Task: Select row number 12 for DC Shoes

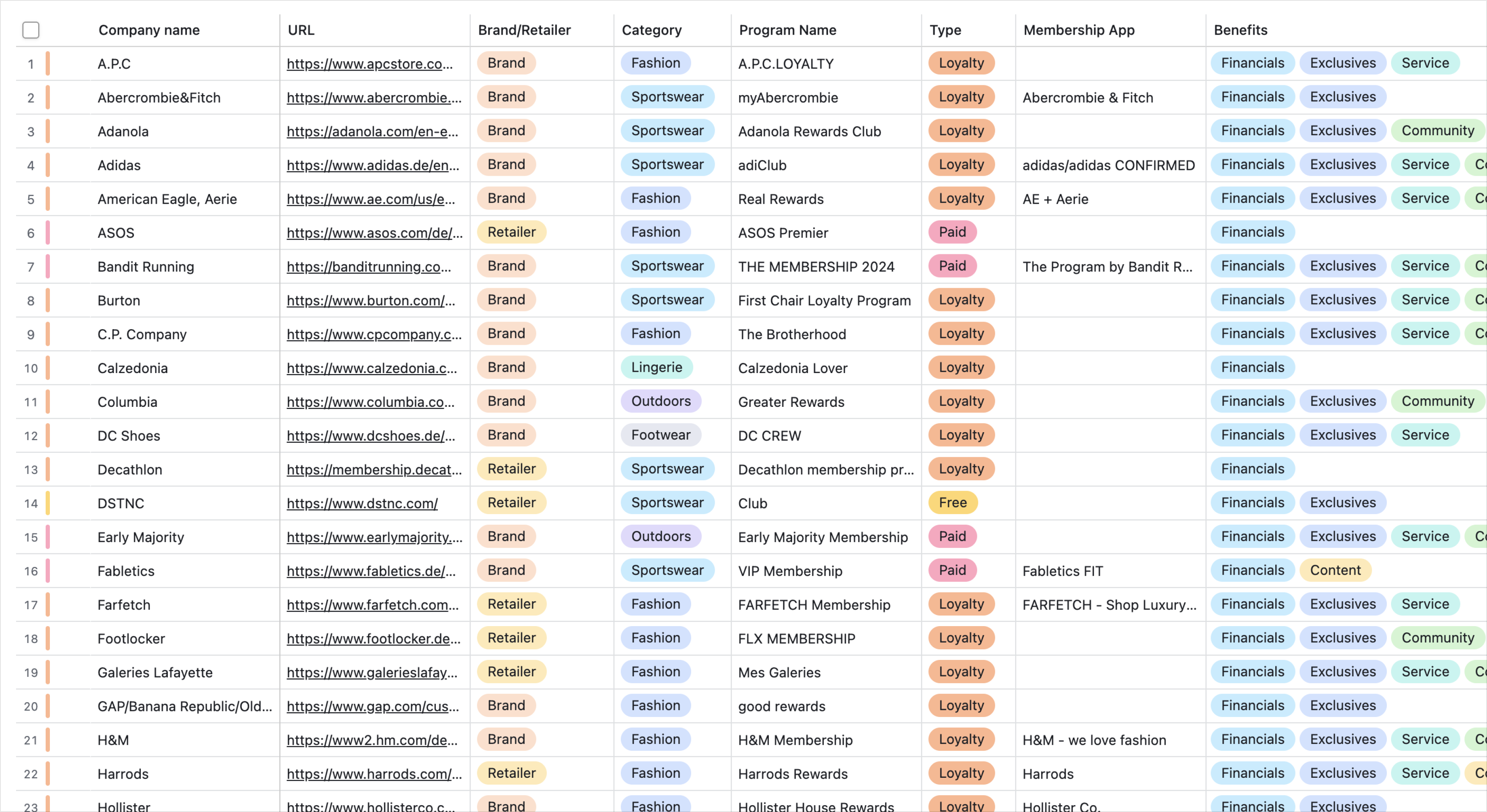Action: [30, 436]
